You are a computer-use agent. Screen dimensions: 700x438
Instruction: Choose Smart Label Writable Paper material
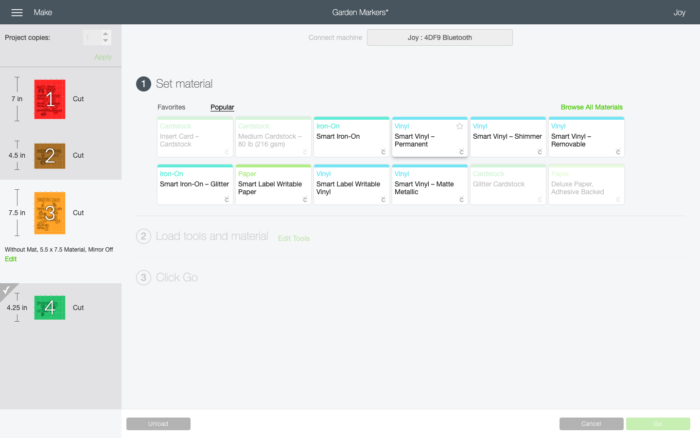273,185
